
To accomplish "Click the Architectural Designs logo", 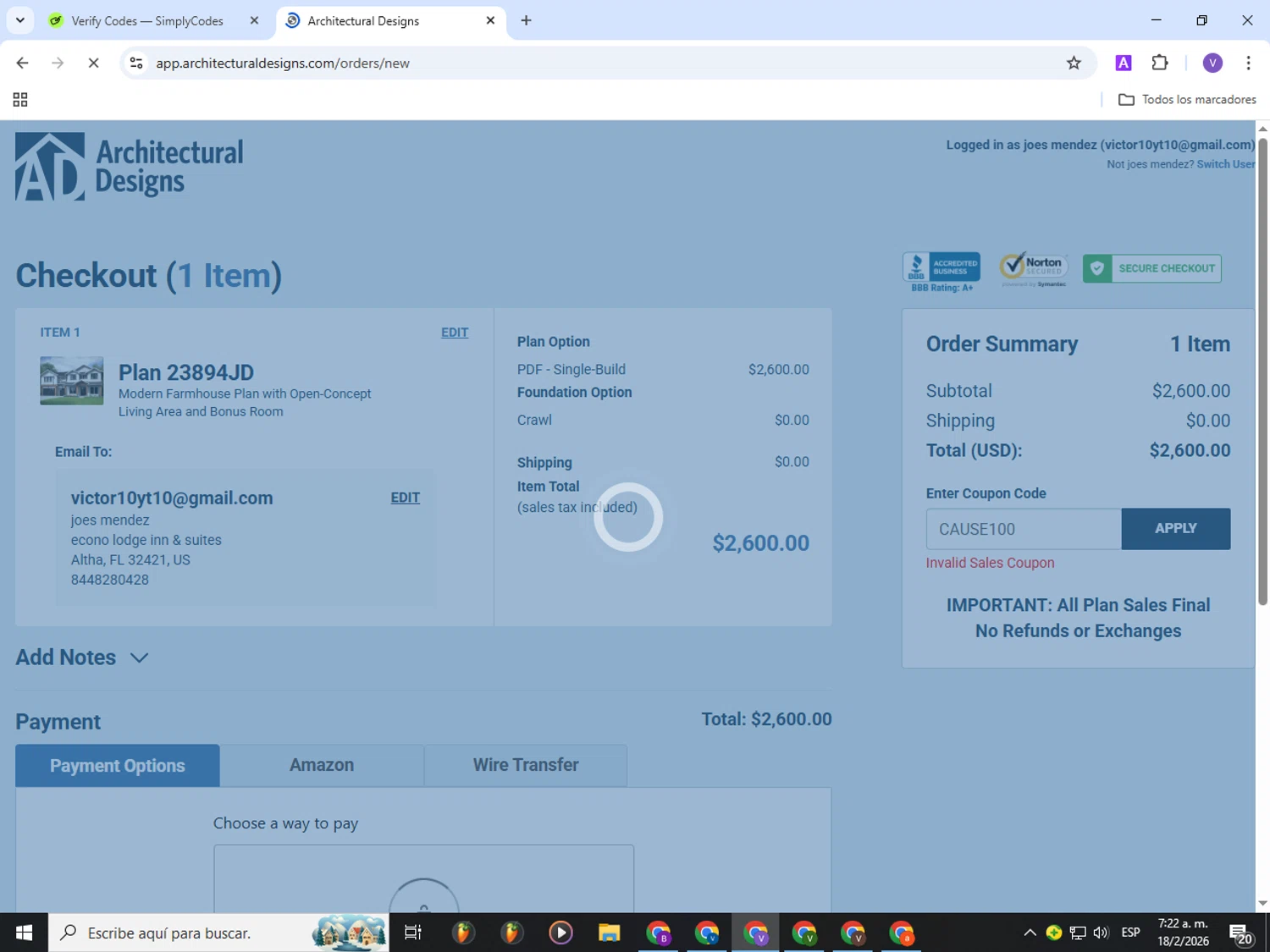I will [129, 167].
